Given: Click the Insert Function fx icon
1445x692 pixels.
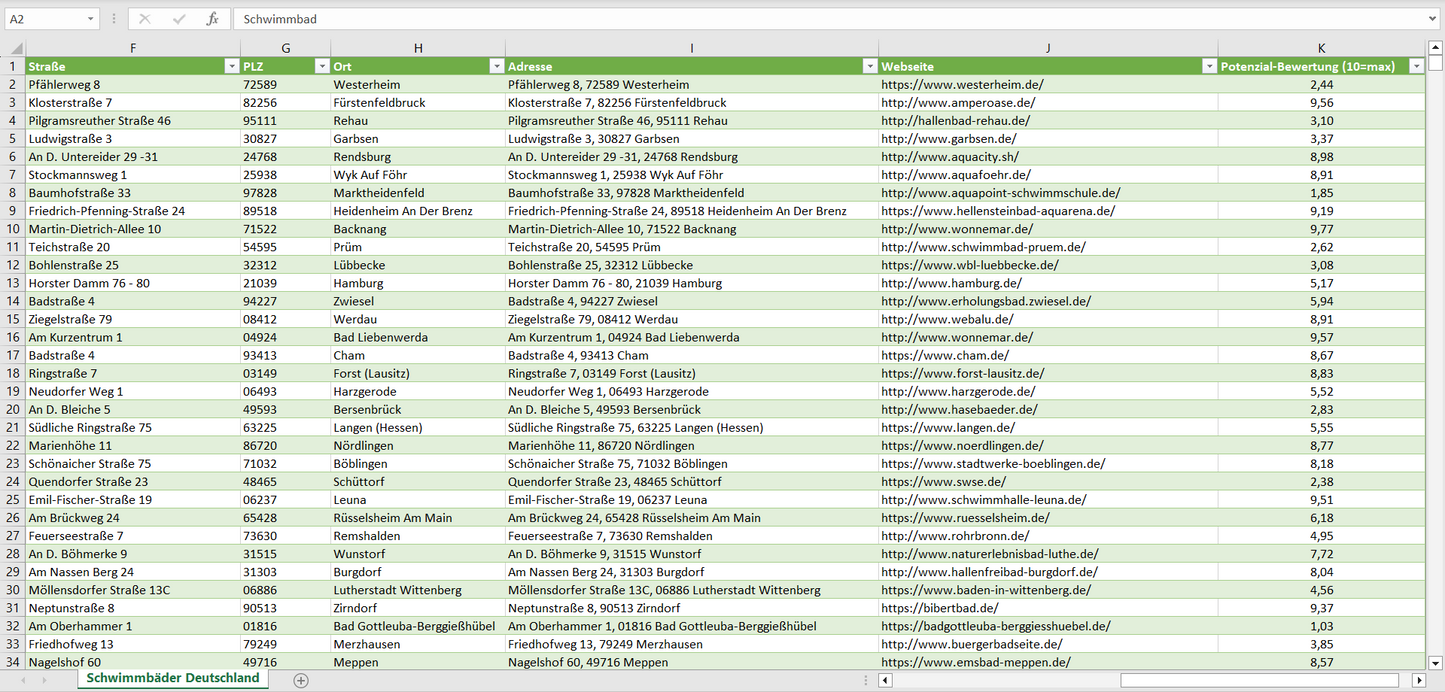Looking at the screenshot, I should (212, 19).
